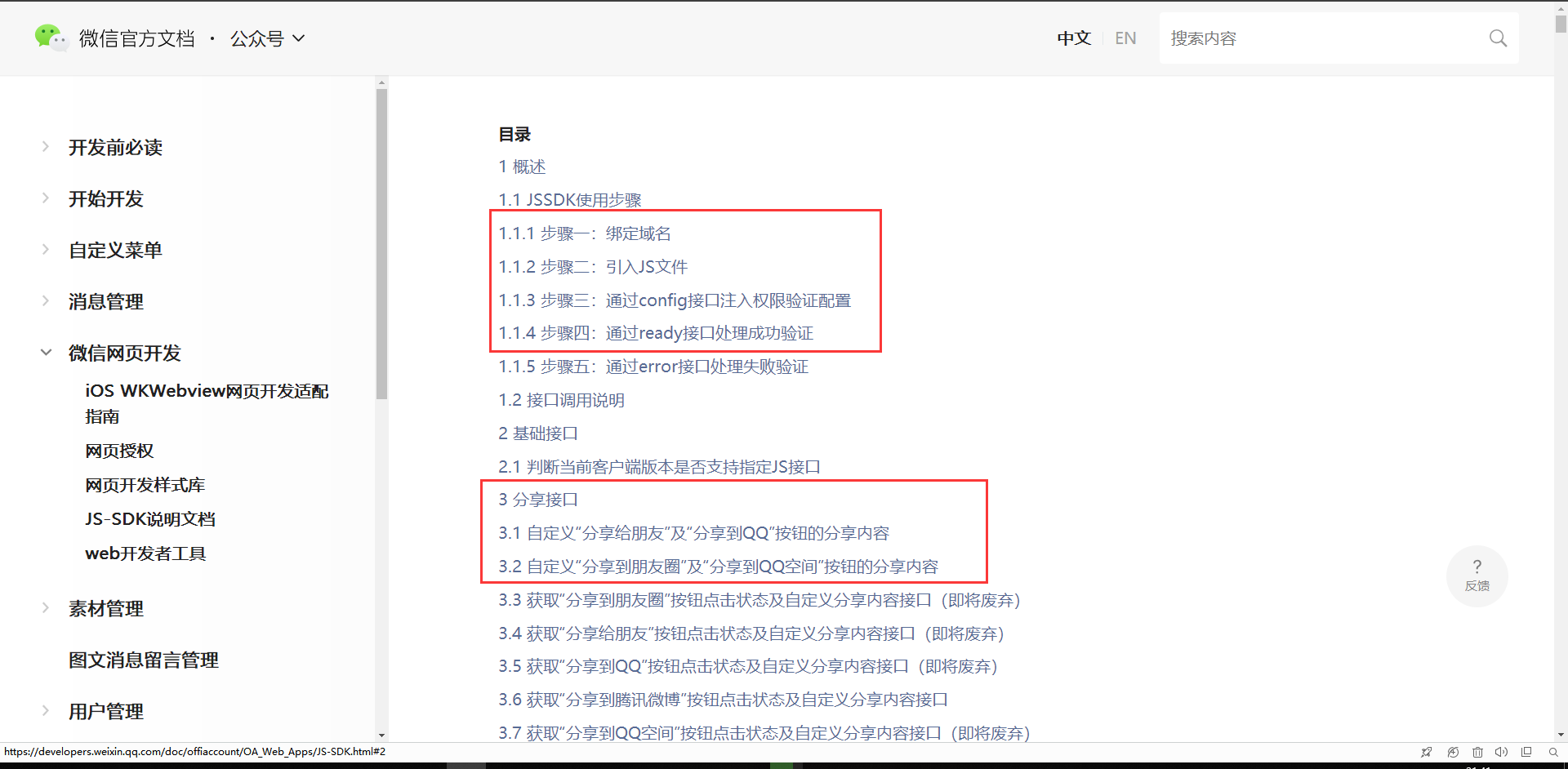Image resolution: width=1568 pixels, height=769 pixels.
Task: Click the zoom magnifier in status bar
Action: tap(1553, 752)
